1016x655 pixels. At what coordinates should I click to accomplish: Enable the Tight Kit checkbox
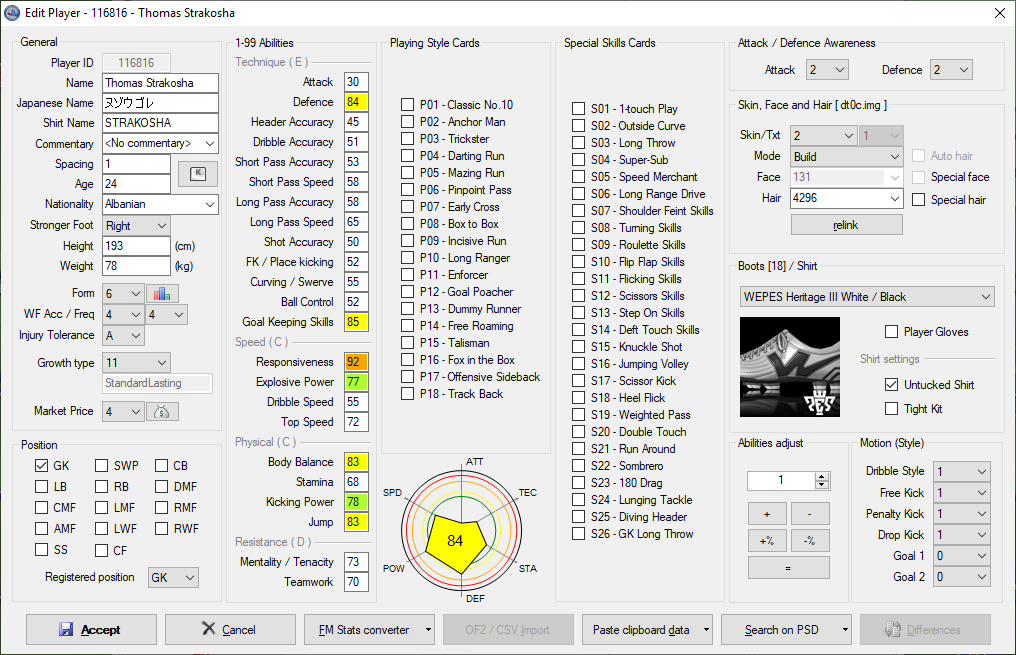(892, 408)
